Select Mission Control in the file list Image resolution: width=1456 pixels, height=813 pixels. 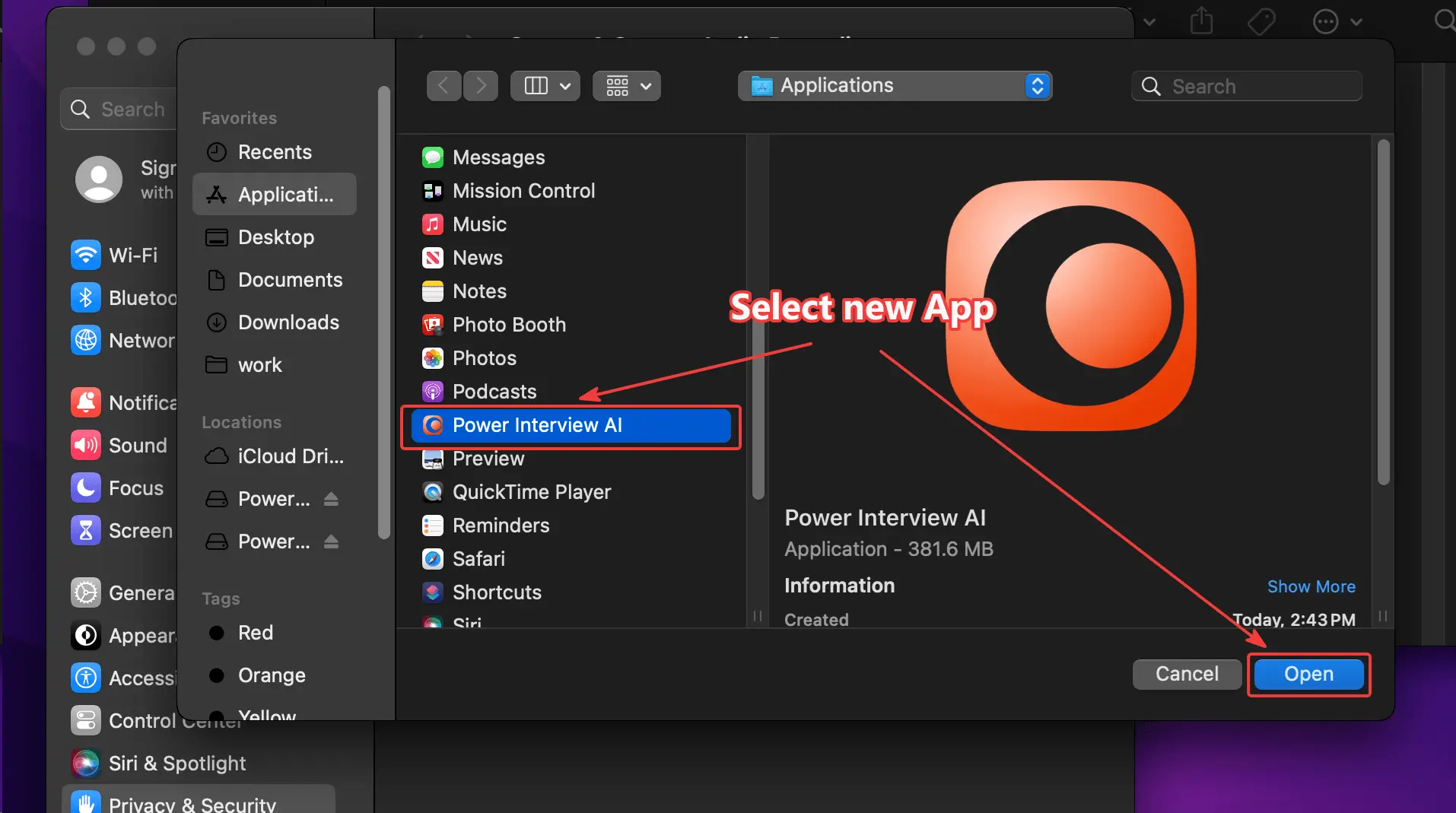[571, 191]
